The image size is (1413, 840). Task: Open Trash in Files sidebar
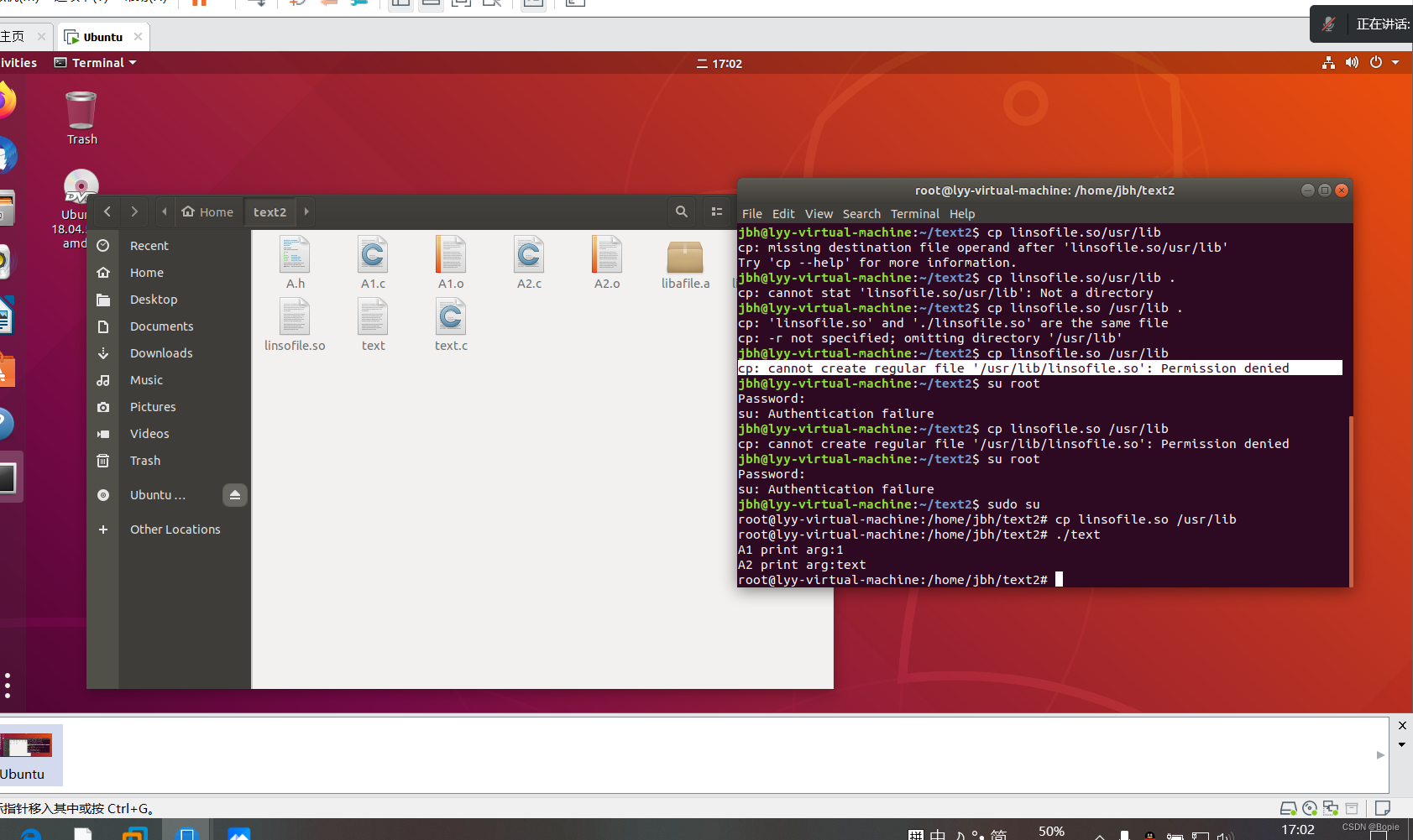point(169,461)
